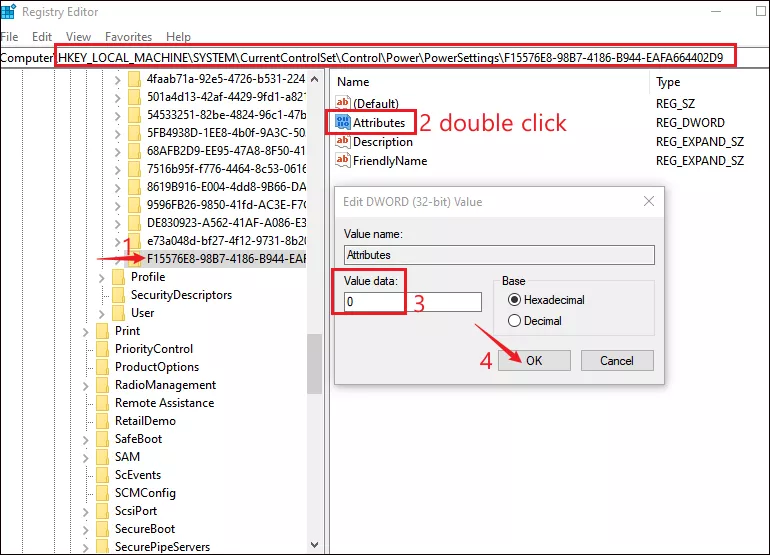
Task: Expand the Profile key
Action: (101, 278)
